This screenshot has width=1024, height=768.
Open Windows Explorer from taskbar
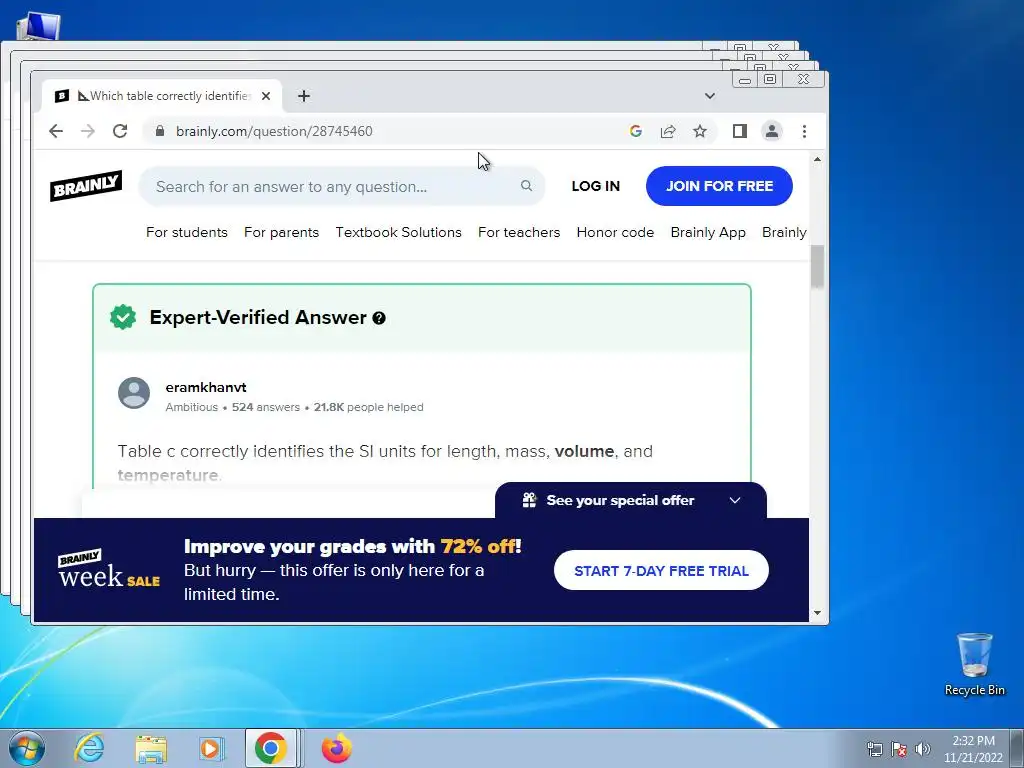pos(151,748)
